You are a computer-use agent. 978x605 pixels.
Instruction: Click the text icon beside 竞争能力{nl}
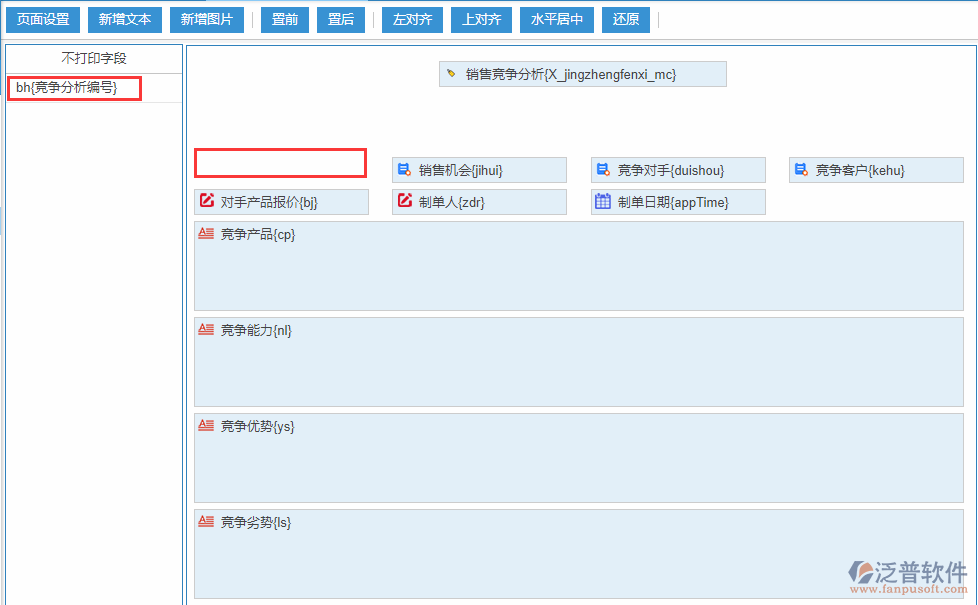206,329
